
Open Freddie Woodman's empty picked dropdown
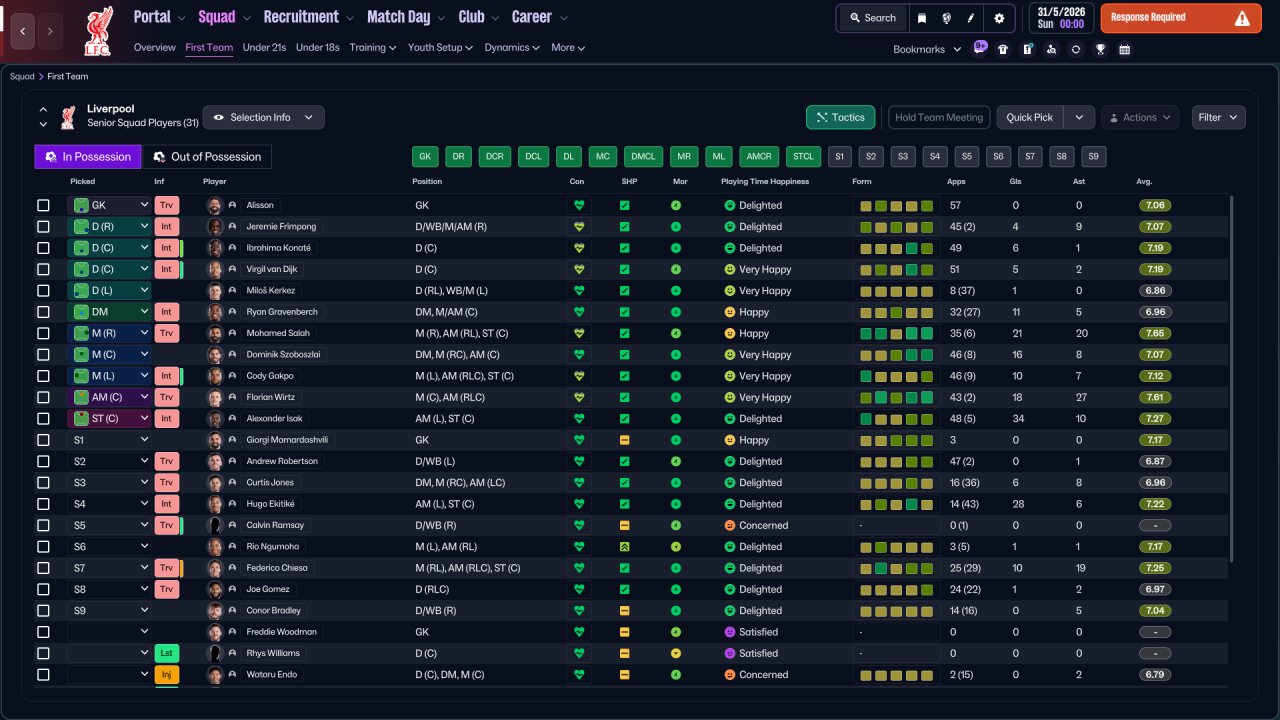coord(109,632)
